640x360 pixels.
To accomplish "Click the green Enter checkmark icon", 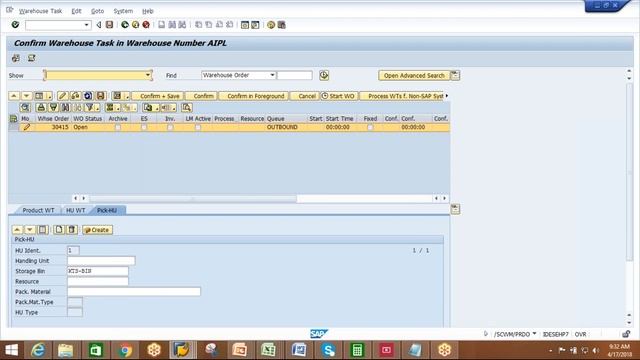I will point(15,25).
